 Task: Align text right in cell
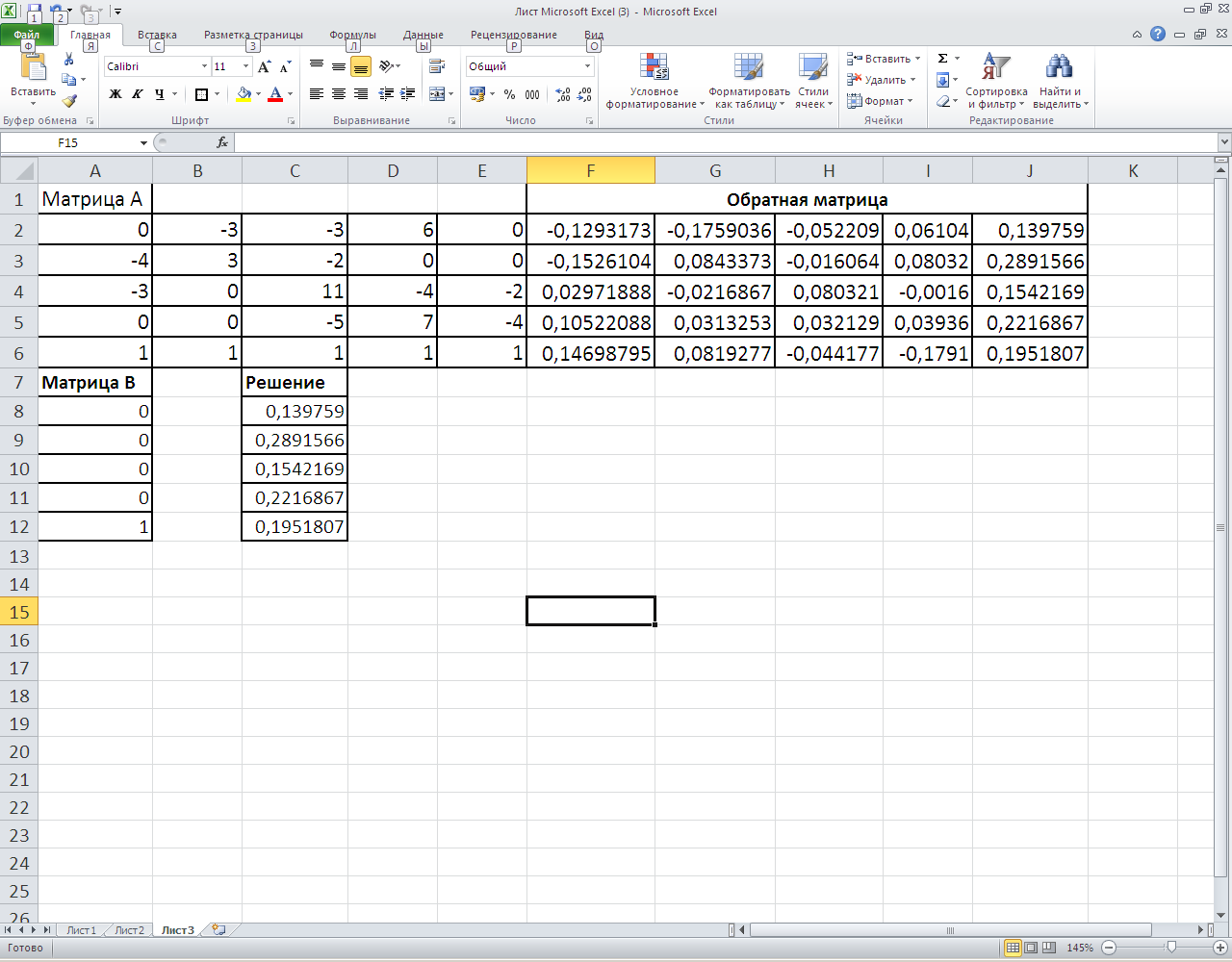tap(361, 94)
